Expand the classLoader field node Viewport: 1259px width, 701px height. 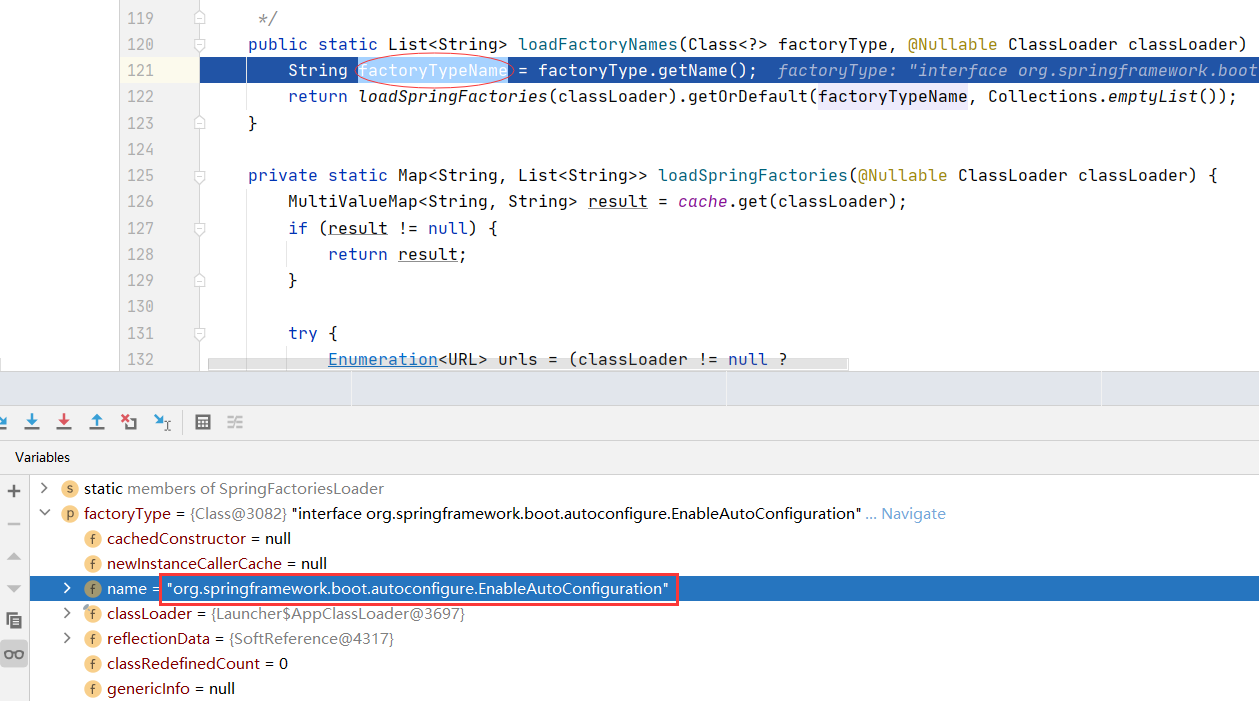[67, 613]
